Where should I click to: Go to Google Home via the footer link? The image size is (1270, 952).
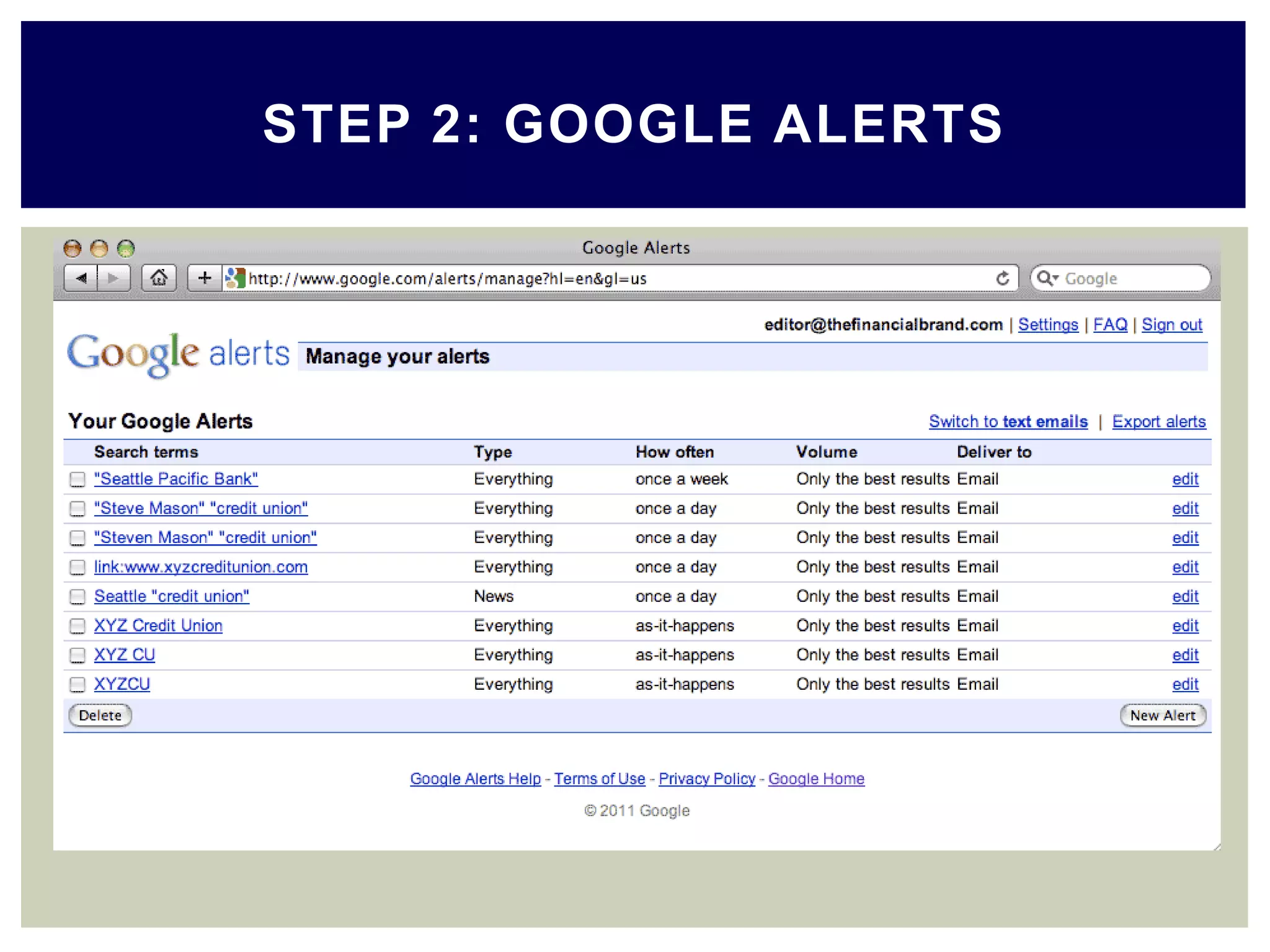tap(816, 778)
